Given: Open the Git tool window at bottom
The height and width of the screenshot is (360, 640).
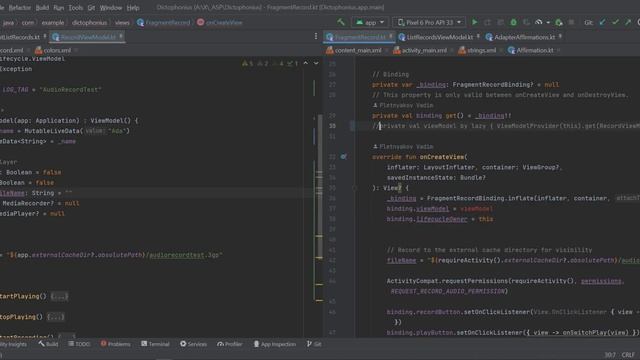Looking at the screenshot, I should (314, 344).
